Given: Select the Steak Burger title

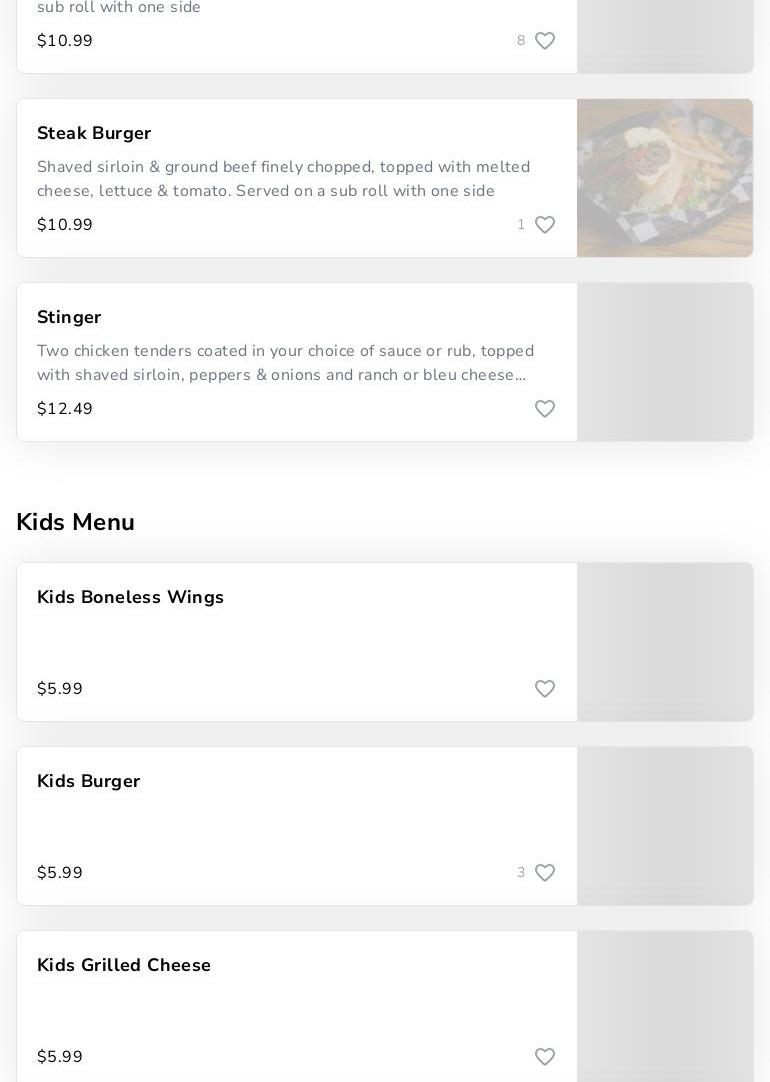Looking at the screenshot, I should pyautogui.click(x=94, y=133).
